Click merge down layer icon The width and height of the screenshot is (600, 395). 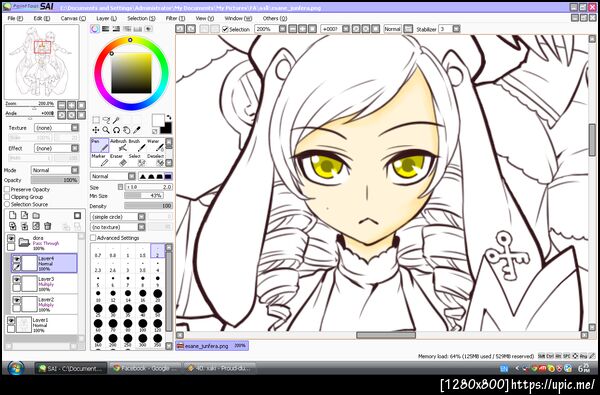click(24, 226)
